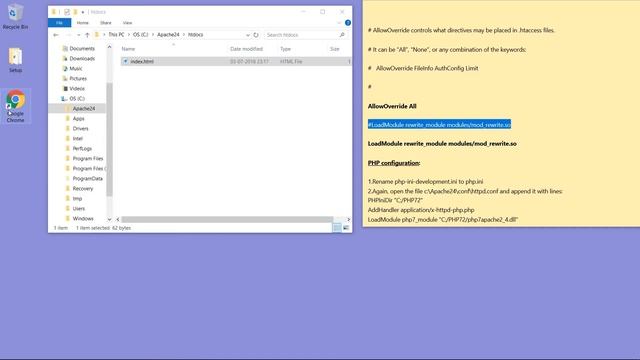
Task: Expand the chevron after OS (C:) in path
Action: 153,35
